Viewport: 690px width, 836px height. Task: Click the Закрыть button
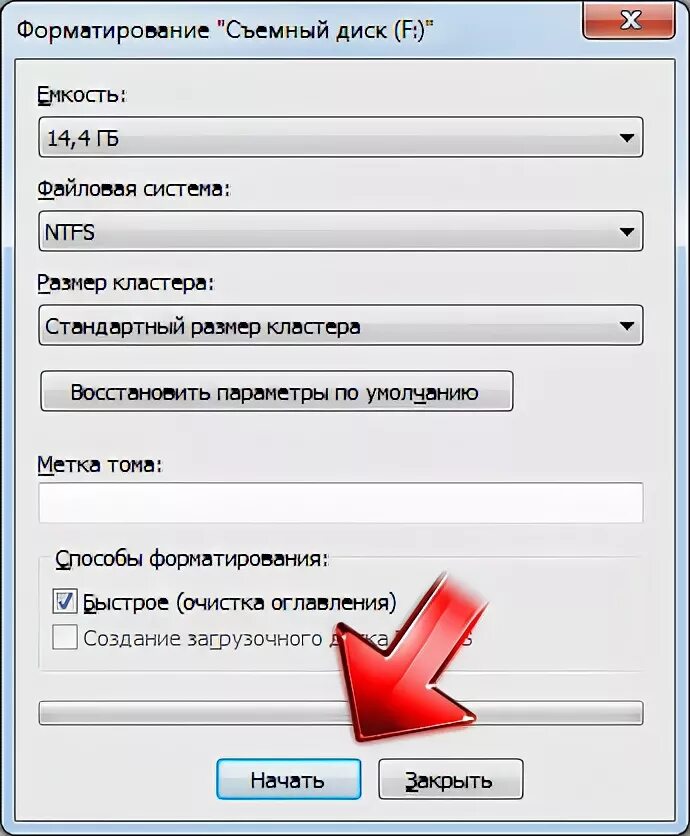(451, 779)
